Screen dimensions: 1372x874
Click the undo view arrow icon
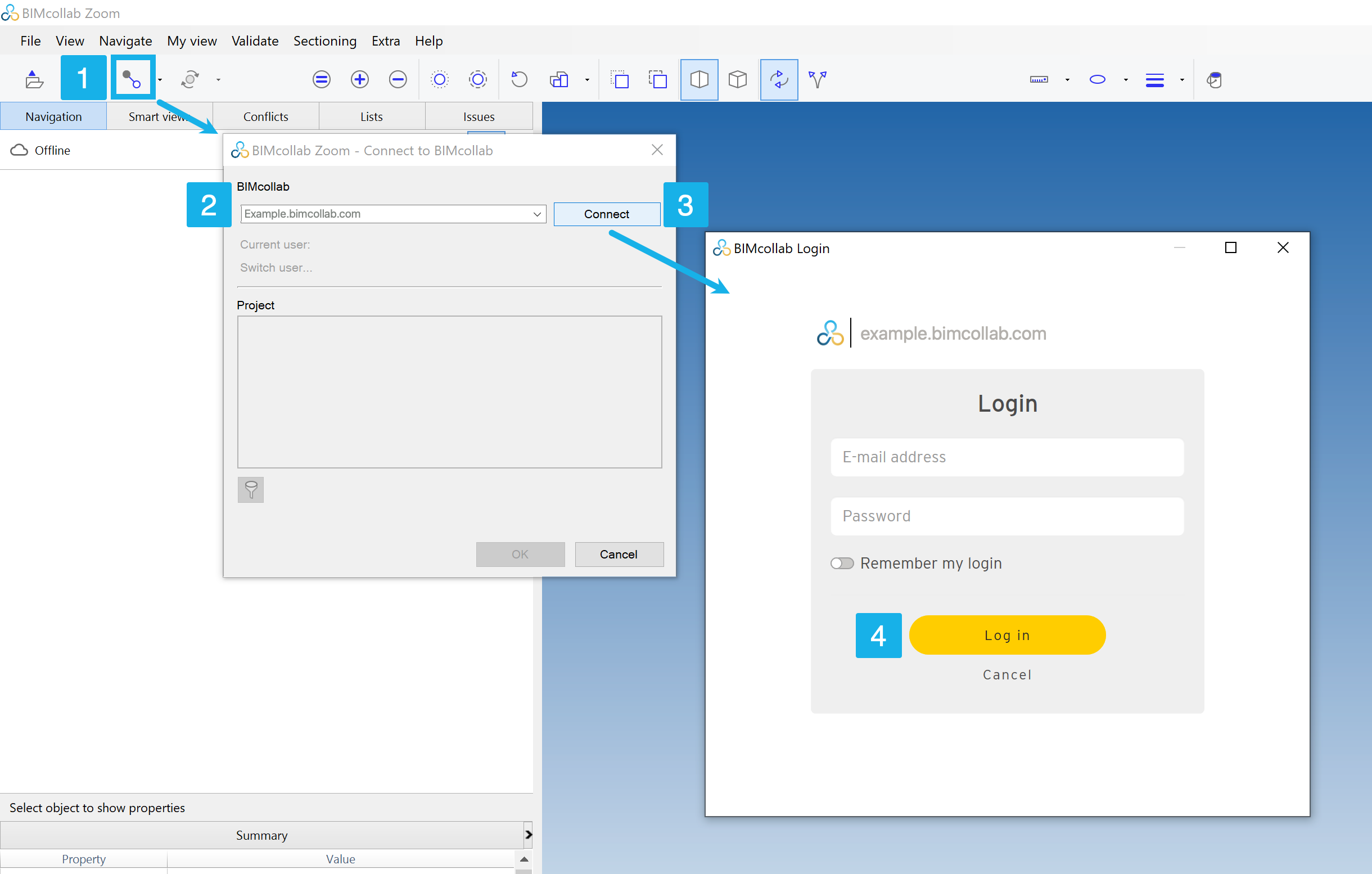tap(519, 80)
